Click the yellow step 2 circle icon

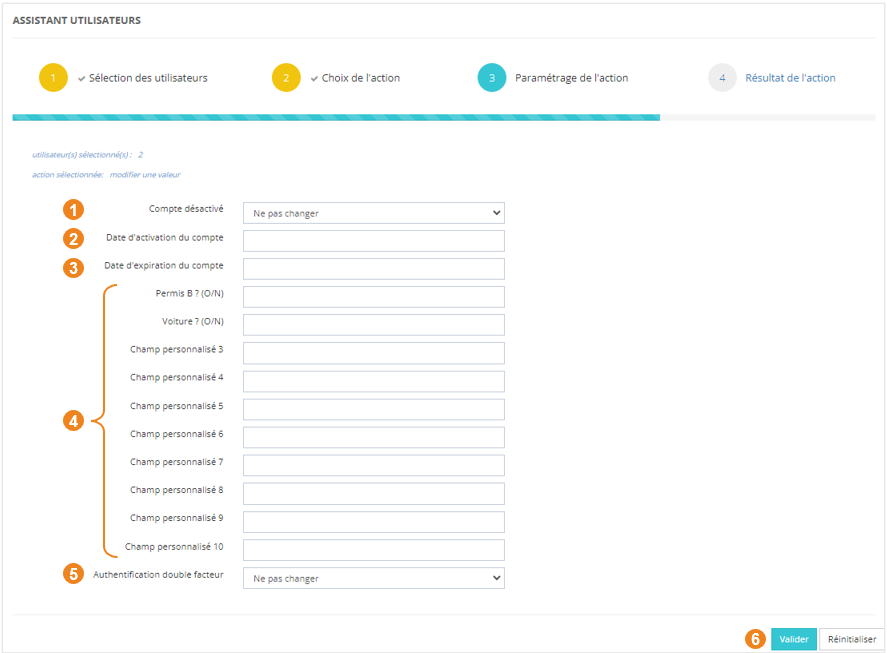pyautogui.click(x=286, y=78)
